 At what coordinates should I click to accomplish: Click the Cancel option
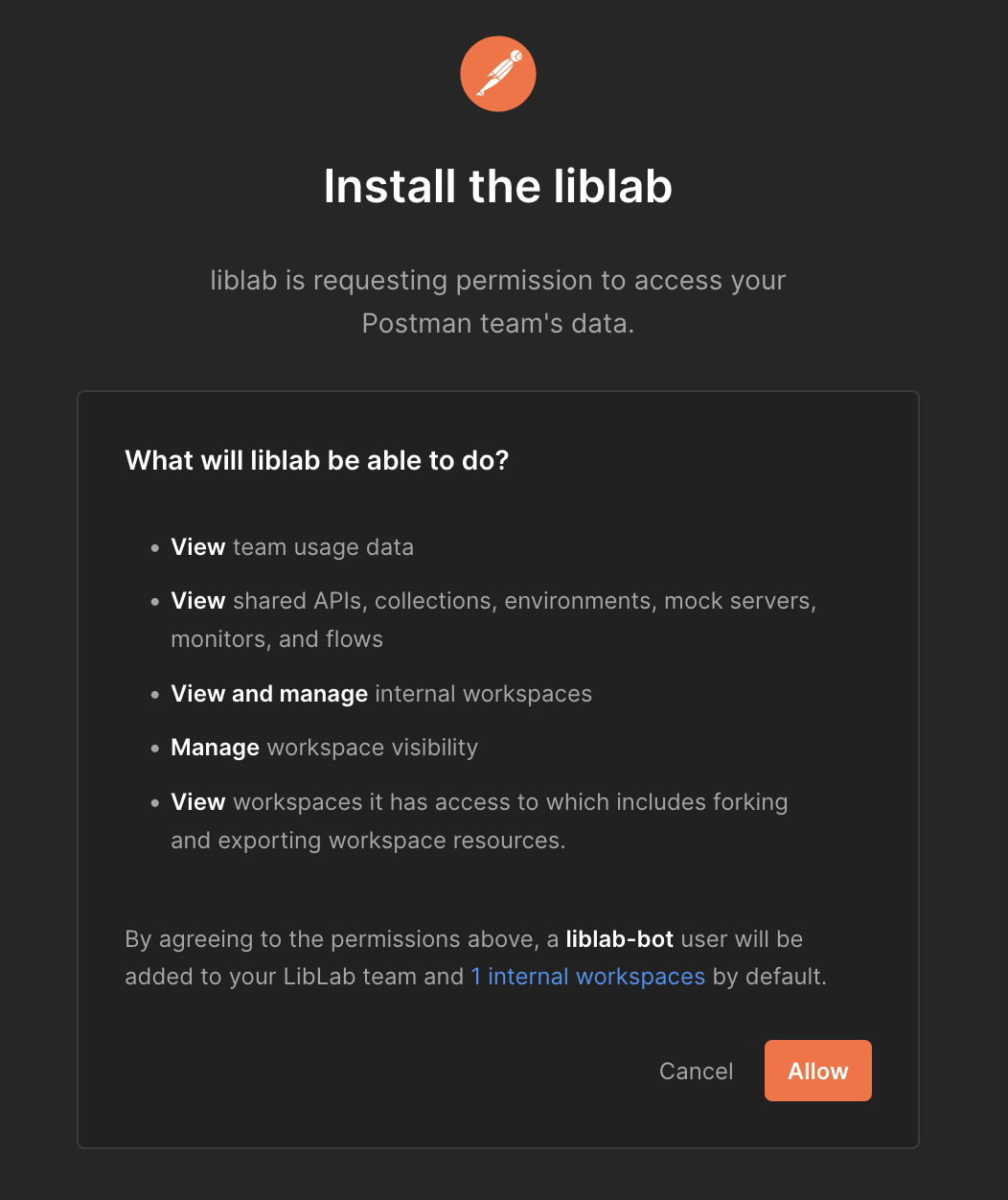click(696, 1071)
